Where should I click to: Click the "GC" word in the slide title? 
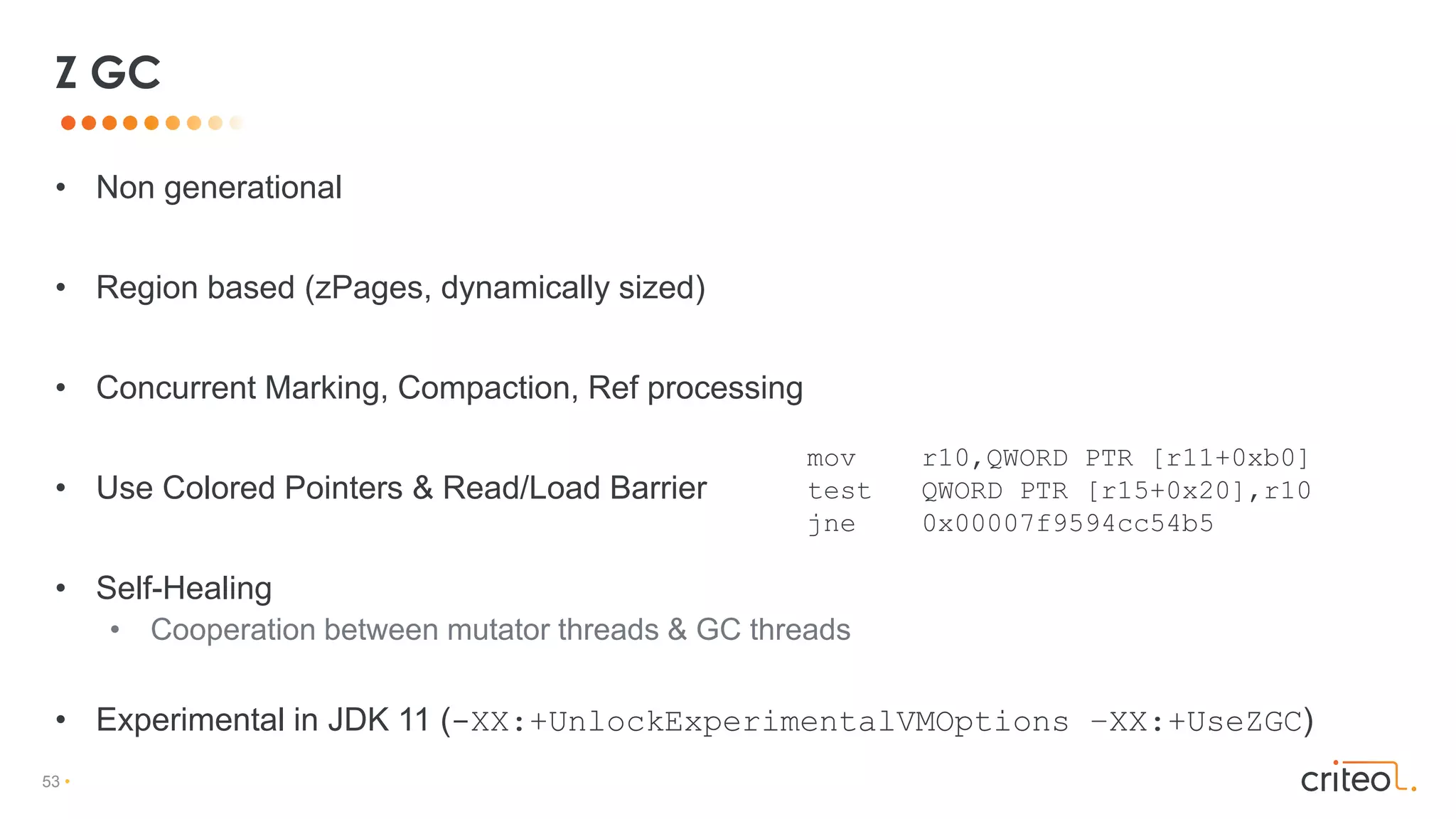(x=126, y=73)
